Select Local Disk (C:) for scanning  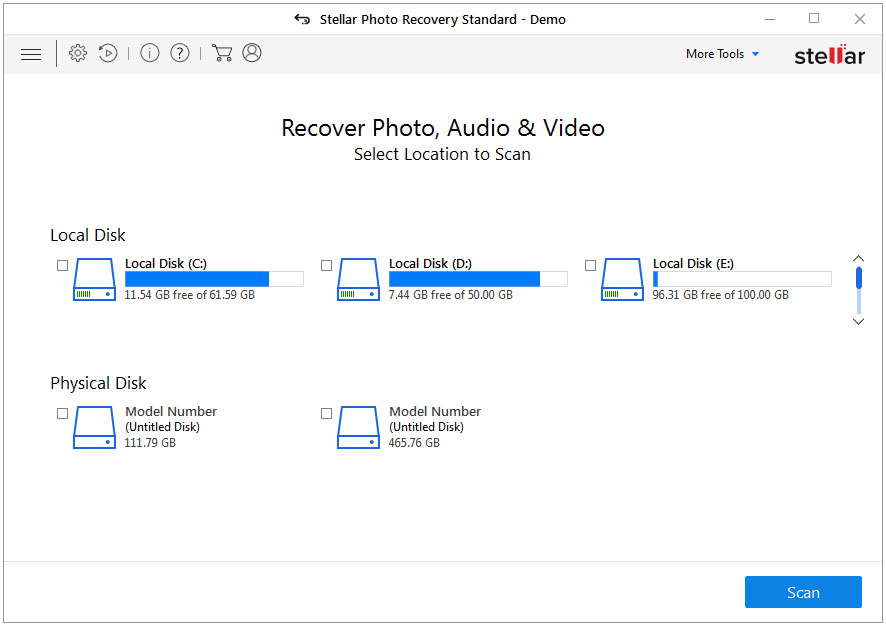(62, 265)
